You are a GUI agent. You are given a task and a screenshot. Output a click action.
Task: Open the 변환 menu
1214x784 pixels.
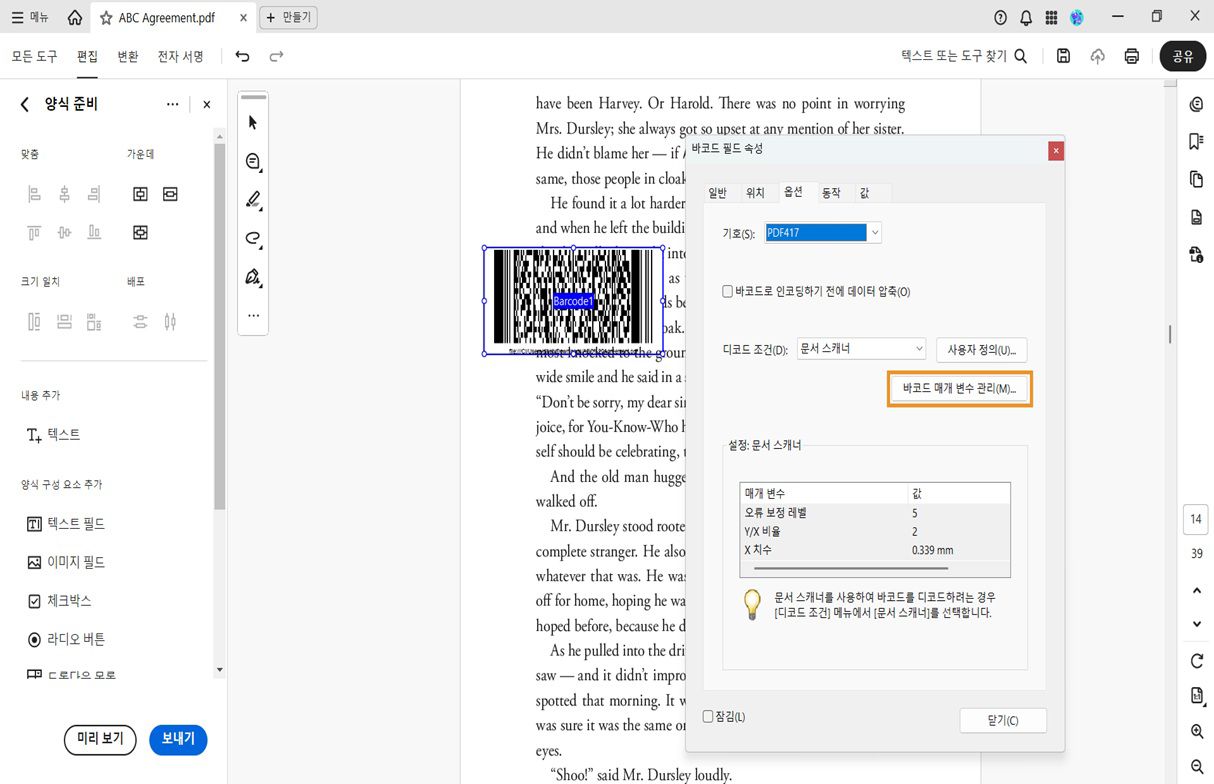click(128, 56)
